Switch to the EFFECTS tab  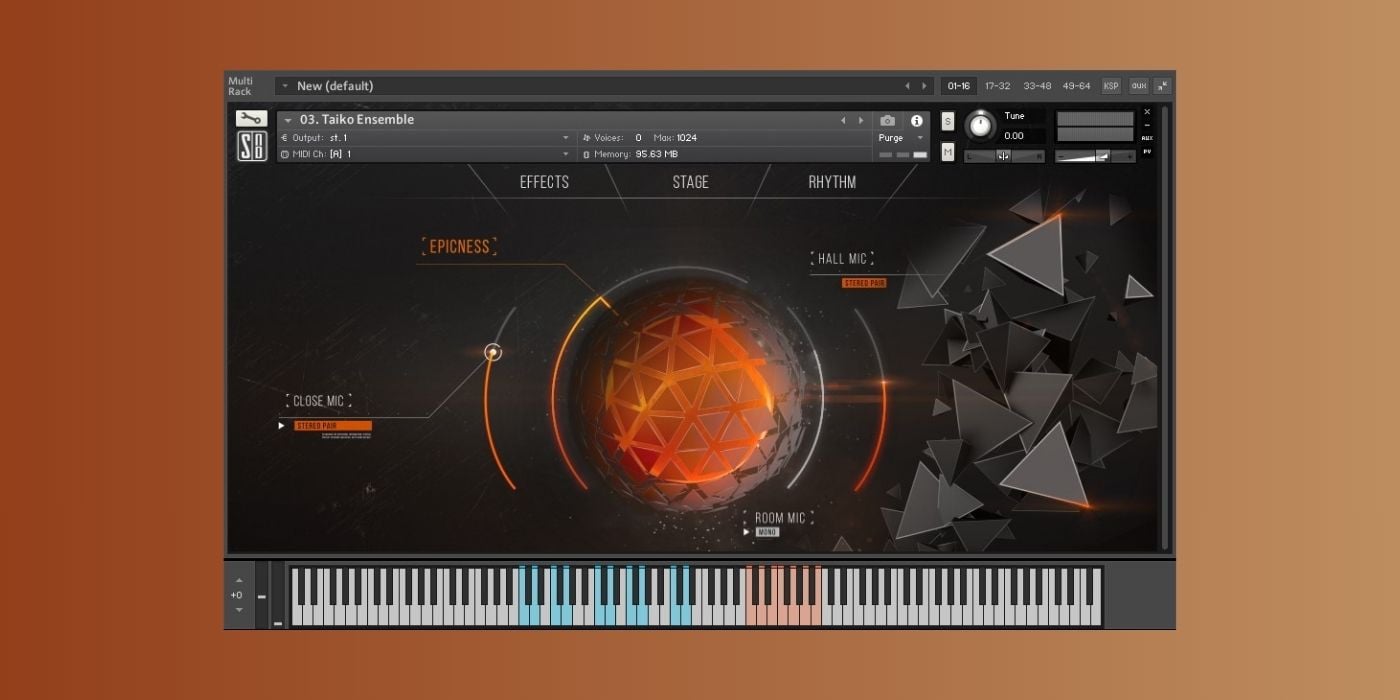click(x=544, y=182)
